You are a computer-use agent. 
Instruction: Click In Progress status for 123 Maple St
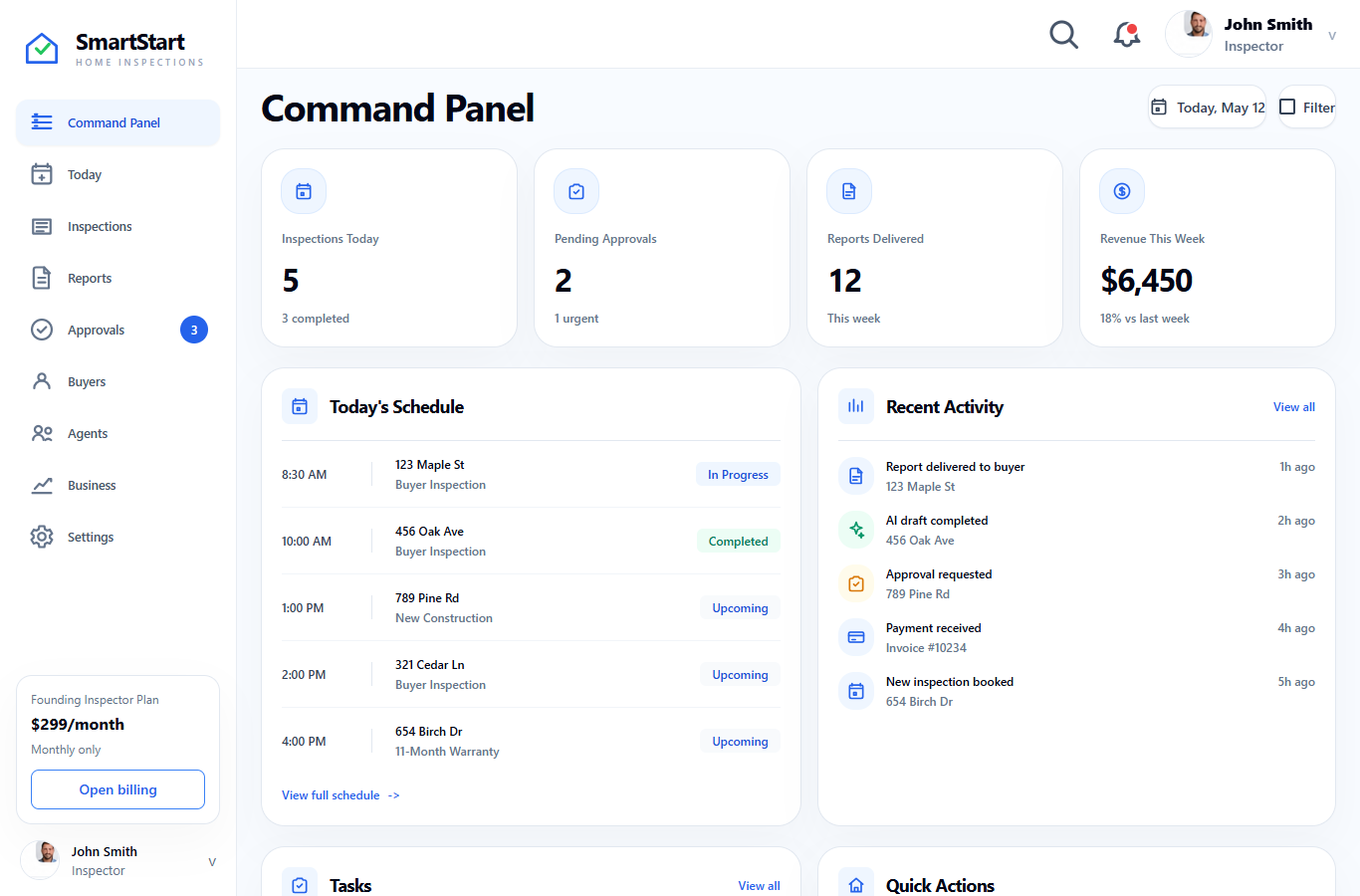pos(738,475)
